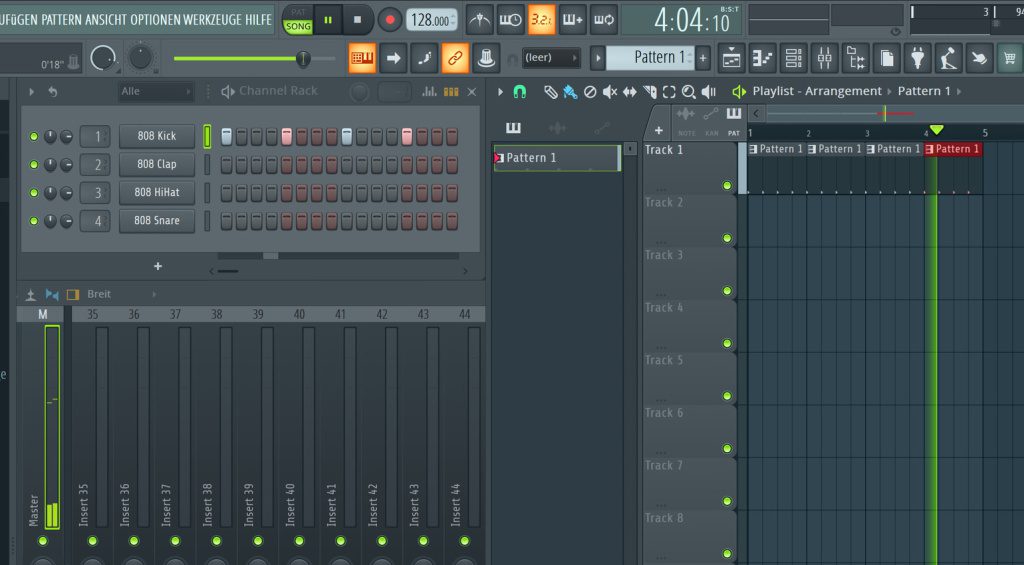
Task: Open the Alle channel filter dropdown
Action: (x=155, y=92)
